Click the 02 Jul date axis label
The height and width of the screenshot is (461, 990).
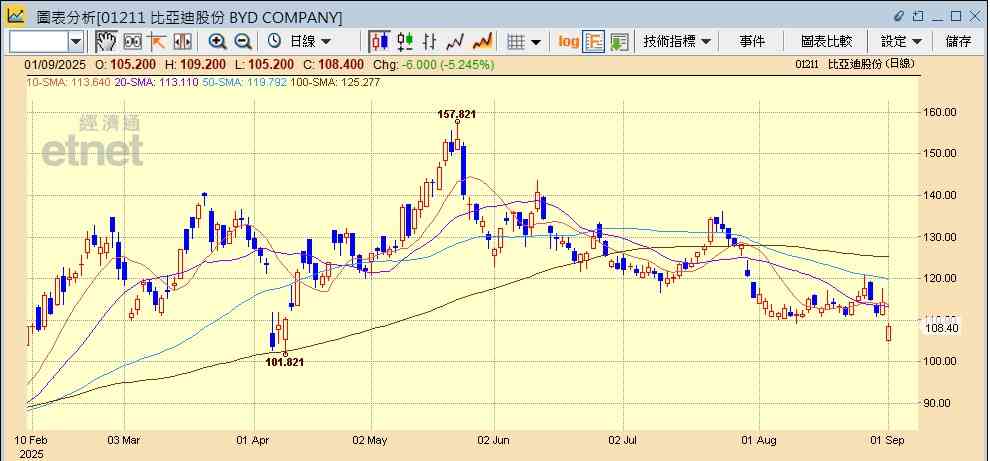coord(623,440)
